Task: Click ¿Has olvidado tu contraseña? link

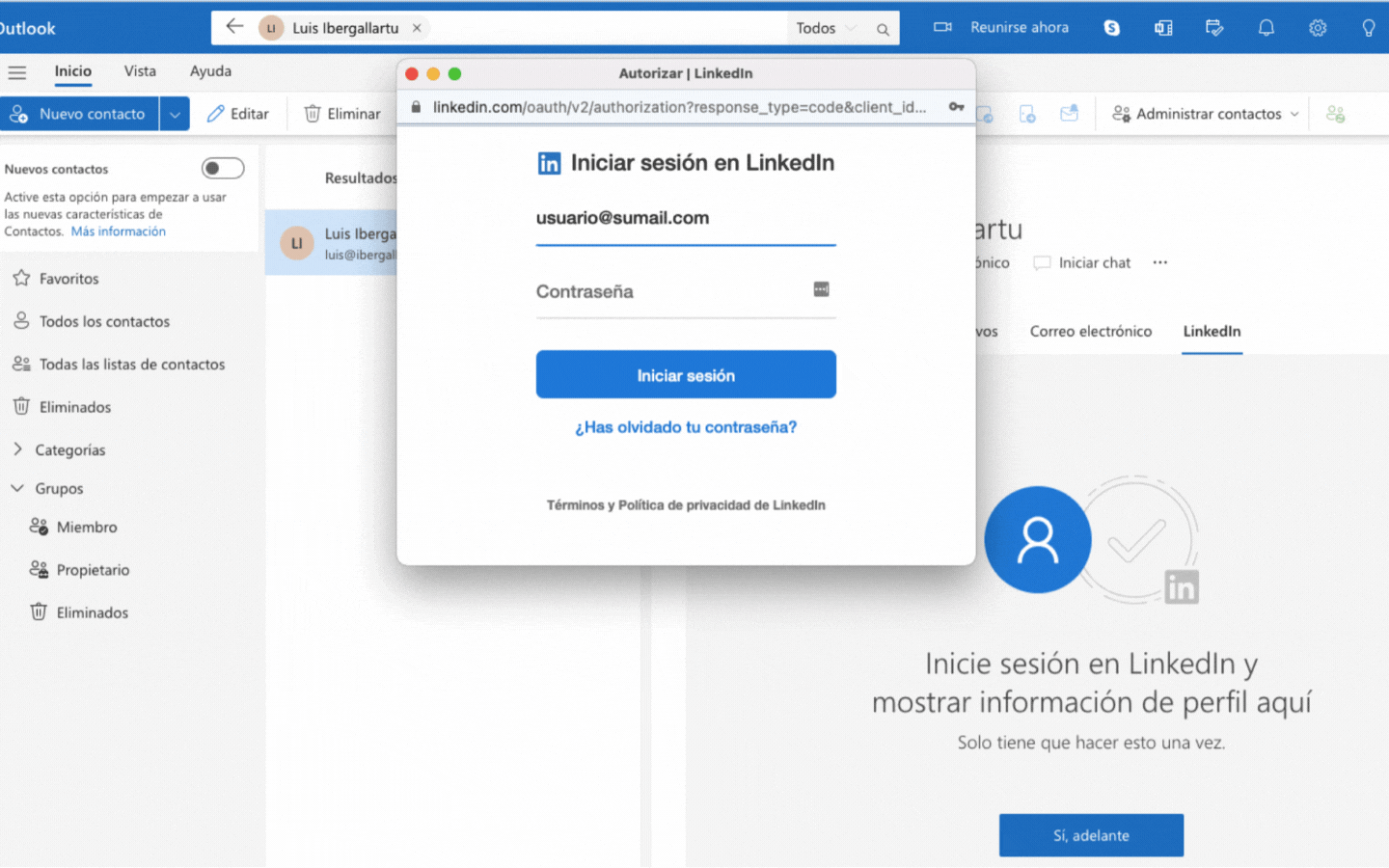Action: [x=686, y=427]
